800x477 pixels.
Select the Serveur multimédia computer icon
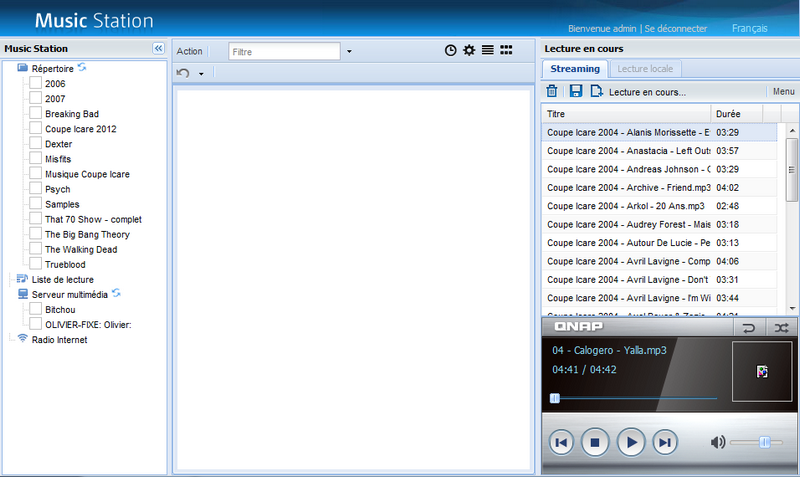23,294
